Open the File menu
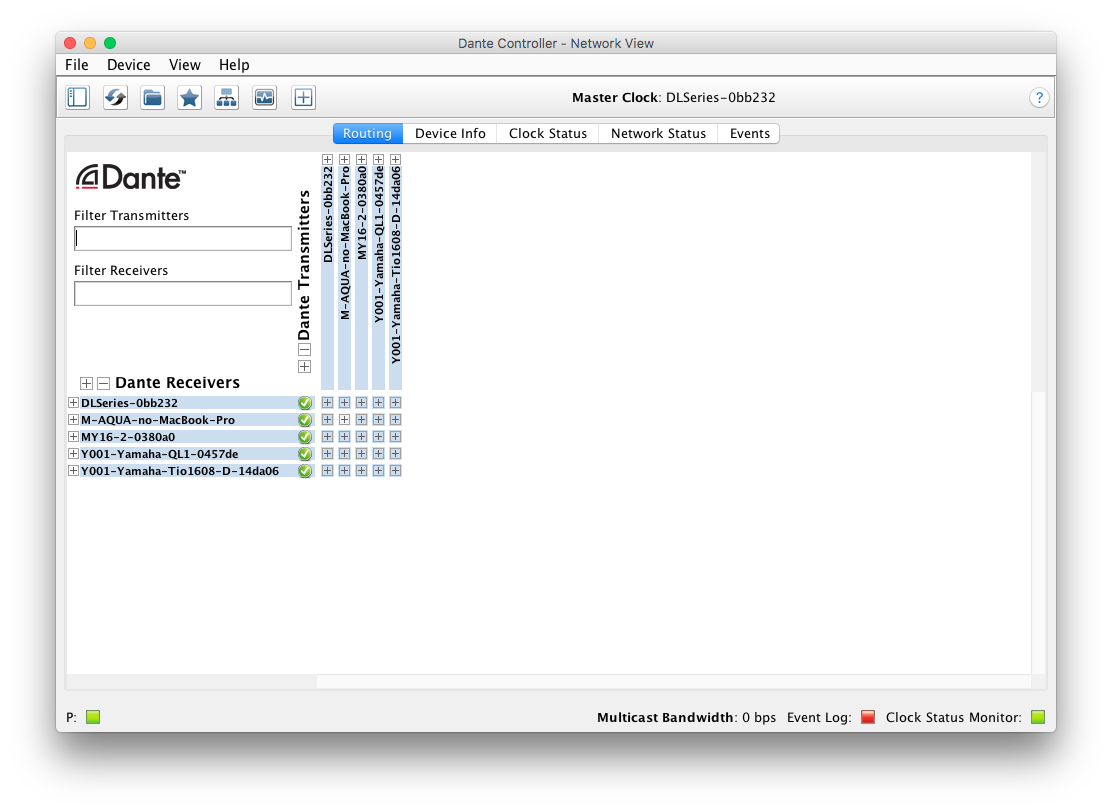 77,65
